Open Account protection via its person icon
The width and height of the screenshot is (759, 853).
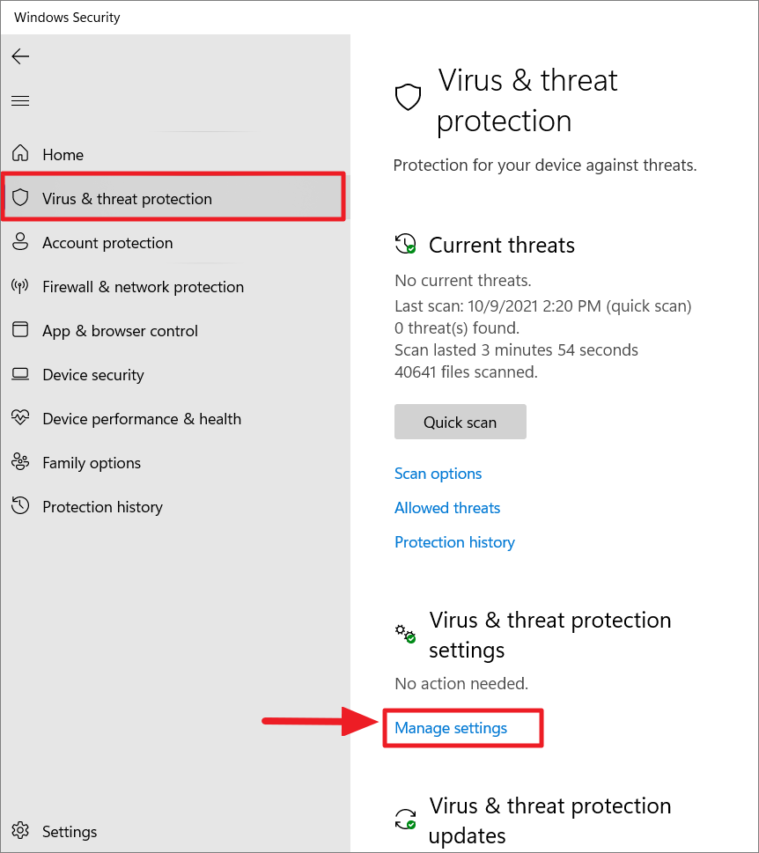(x=21, y=242)
